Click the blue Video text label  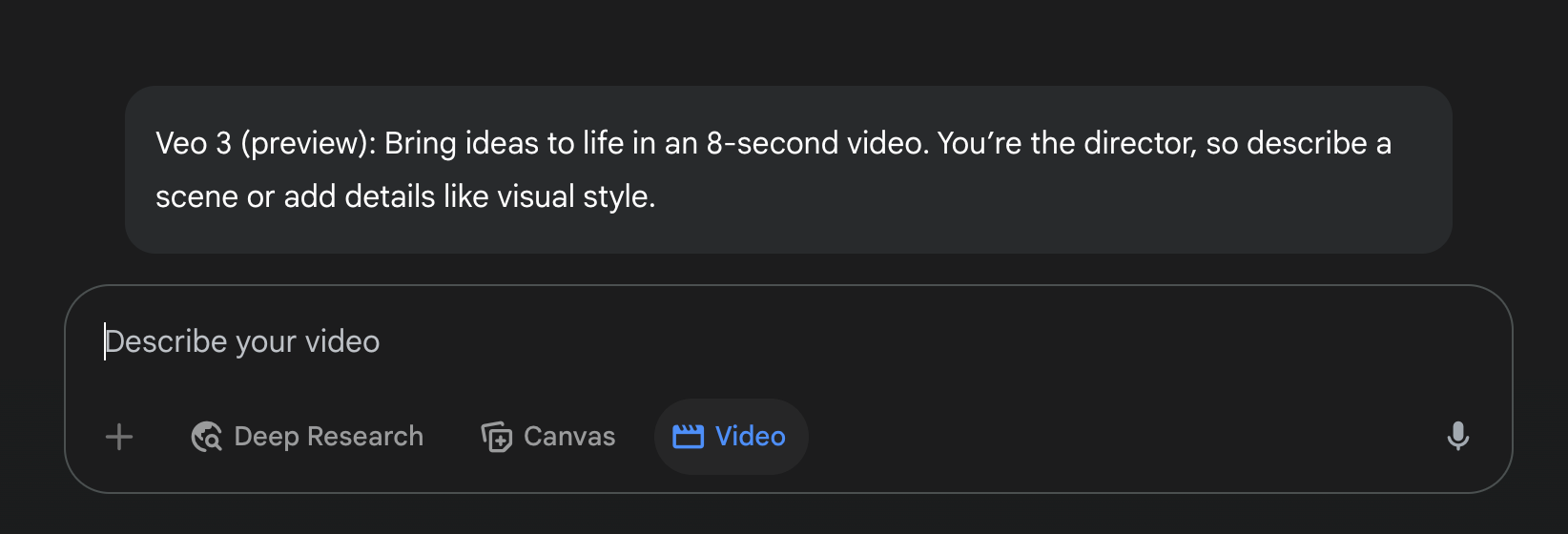(x=751, y=437)
